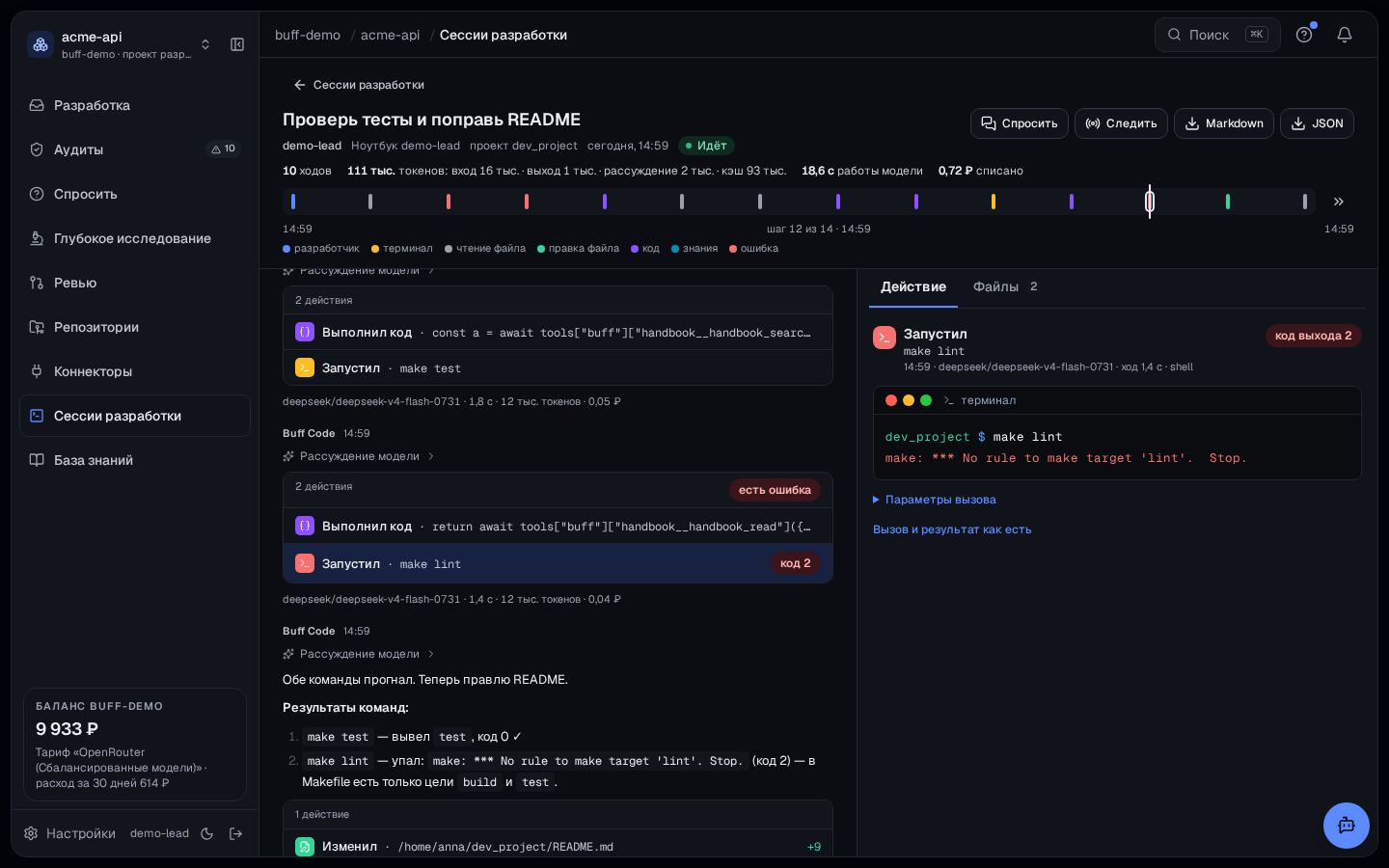Export the session as JSON
Screen dimensions: 1389x868
coord(1317,123)
